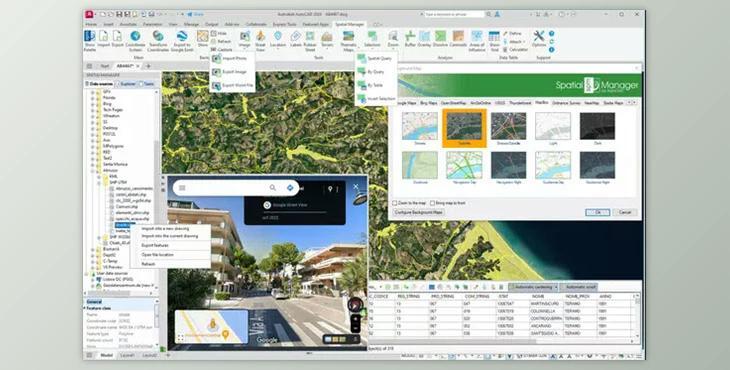
Task: Switch to the Model layout tab
Action: pos(107,355)
